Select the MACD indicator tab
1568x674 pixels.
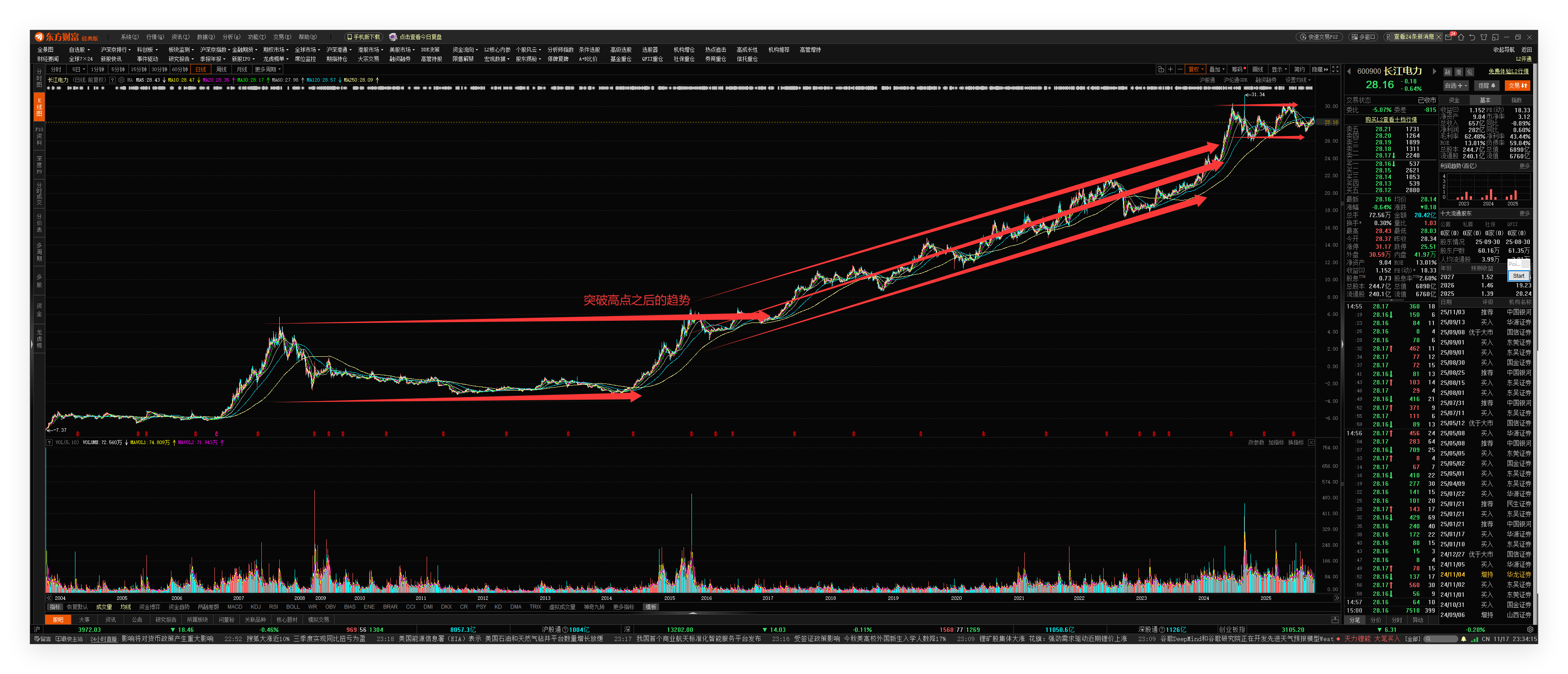coord(234,607)
